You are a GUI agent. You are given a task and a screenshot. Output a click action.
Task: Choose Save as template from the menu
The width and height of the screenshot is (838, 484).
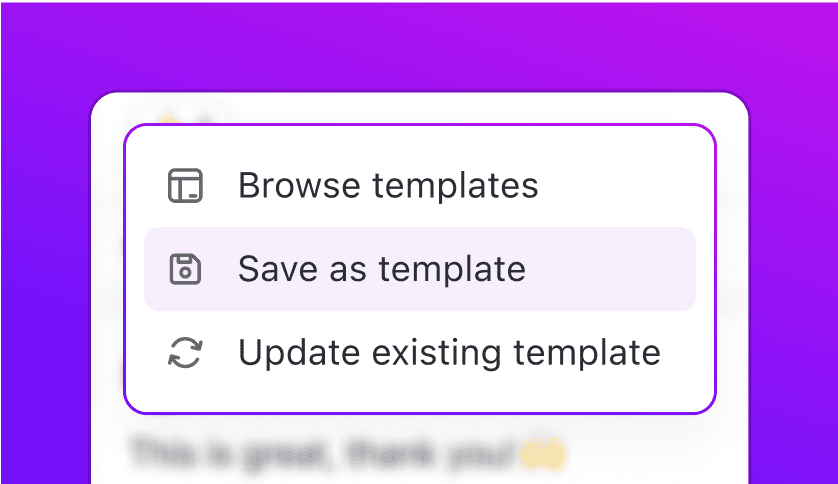point(420,269)
